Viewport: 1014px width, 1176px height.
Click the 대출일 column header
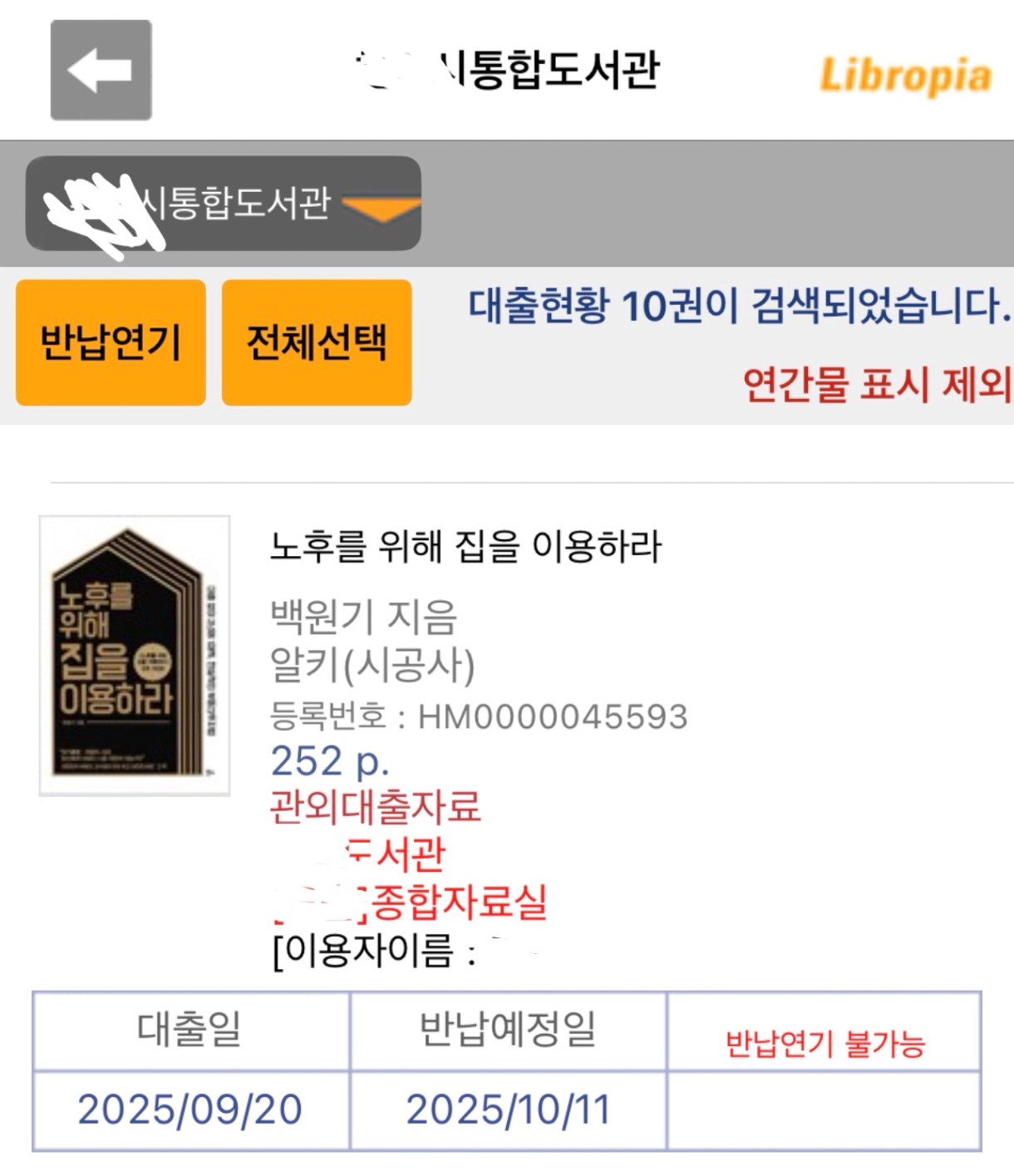(190, 1030)
